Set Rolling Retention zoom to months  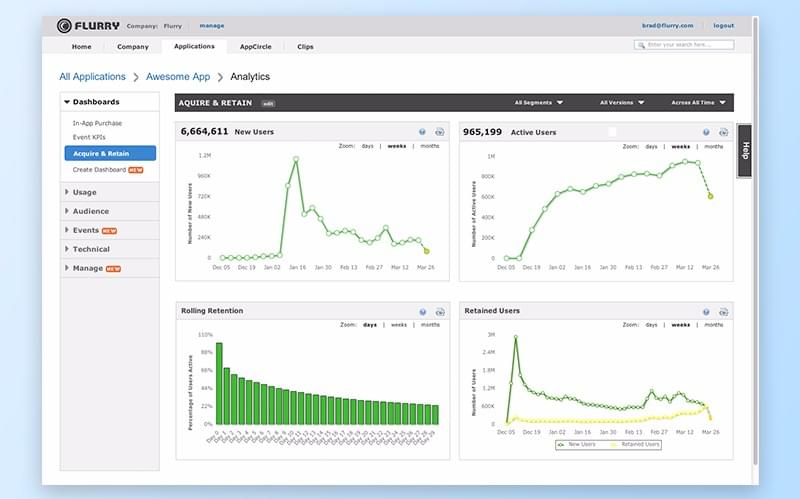point(430,325)
